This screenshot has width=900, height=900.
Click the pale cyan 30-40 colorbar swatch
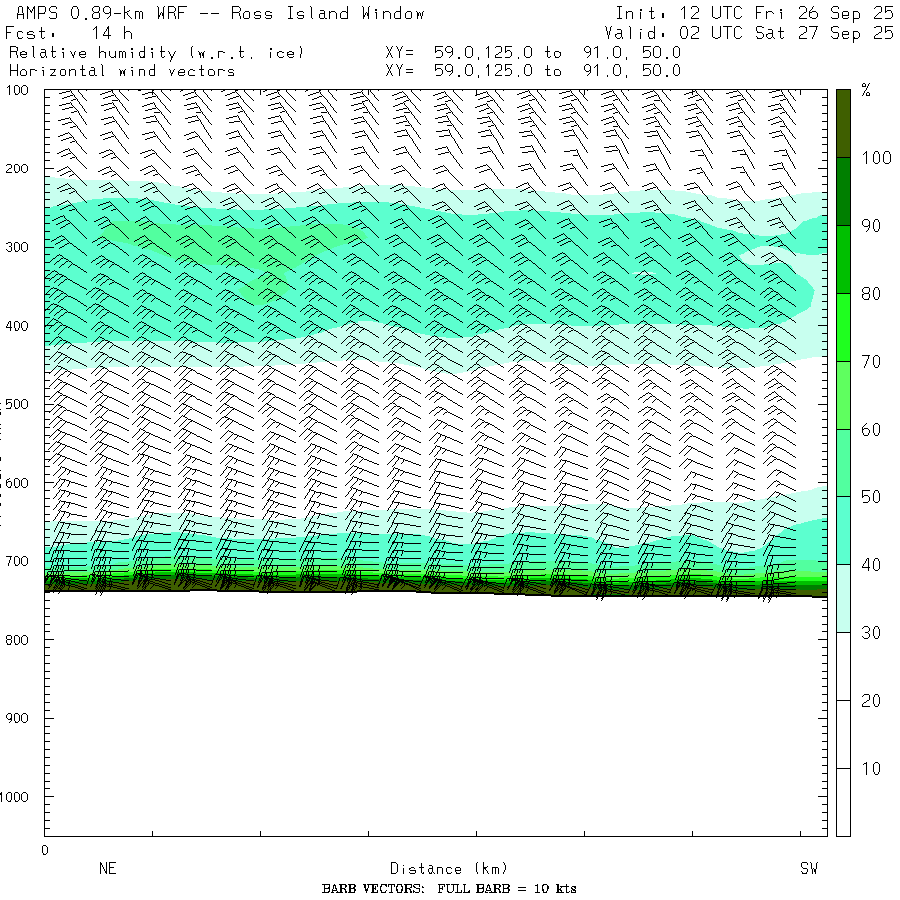843,598
